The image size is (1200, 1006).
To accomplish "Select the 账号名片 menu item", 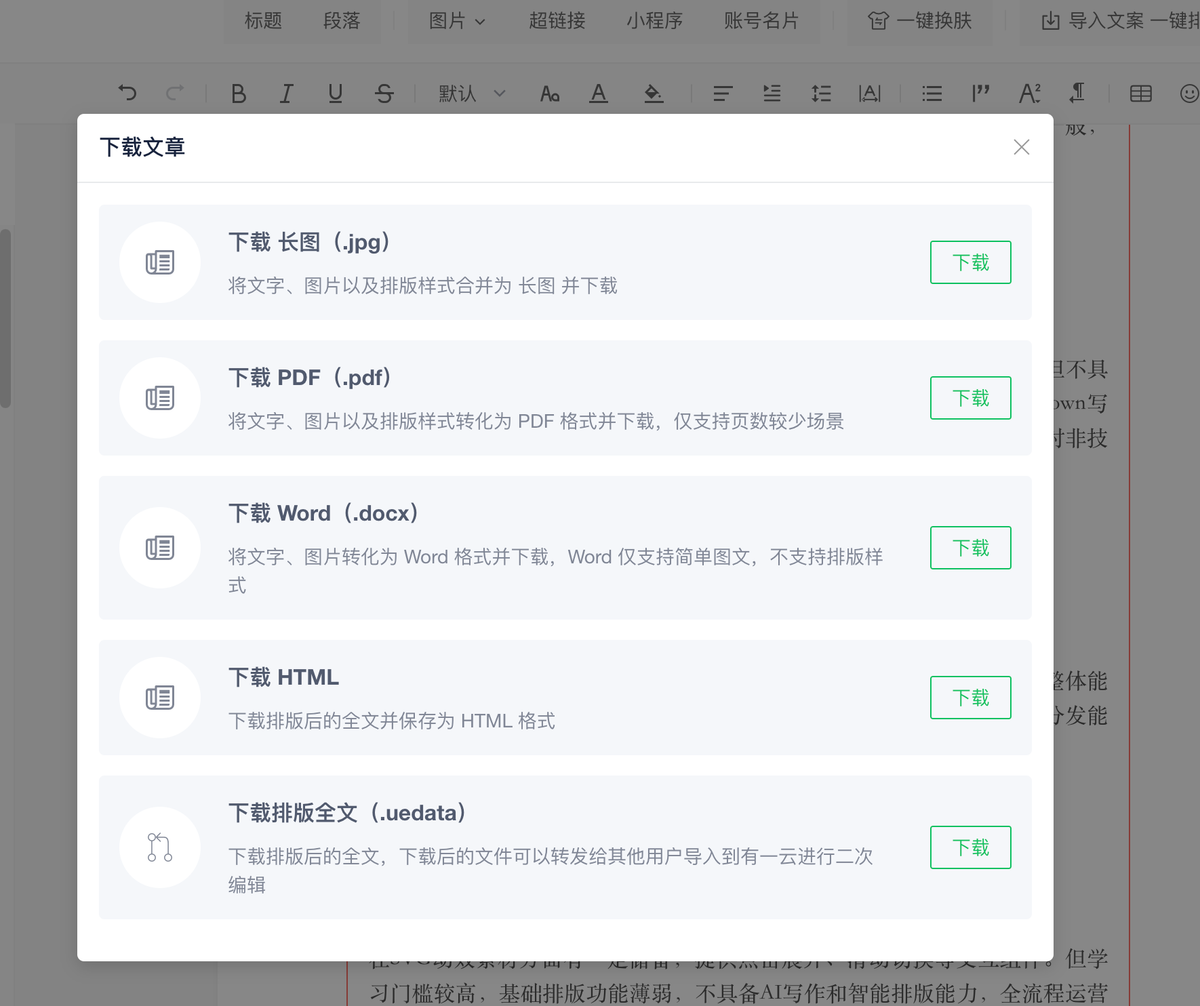I will 761,20.
